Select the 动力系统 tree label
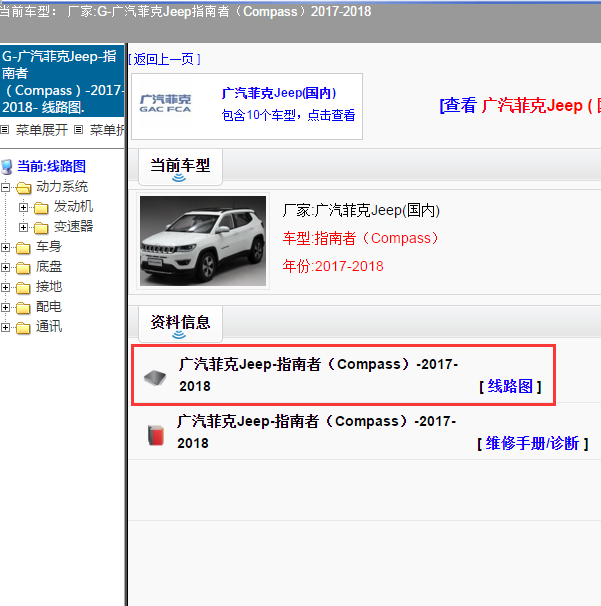The width and height of the screenshot is (601, 606). [x=62, y=187]
